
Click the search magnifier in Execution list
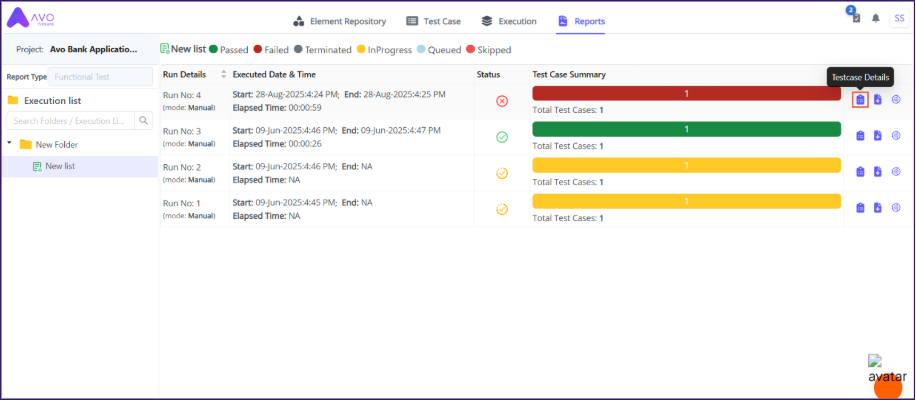(x=144, y=121)
